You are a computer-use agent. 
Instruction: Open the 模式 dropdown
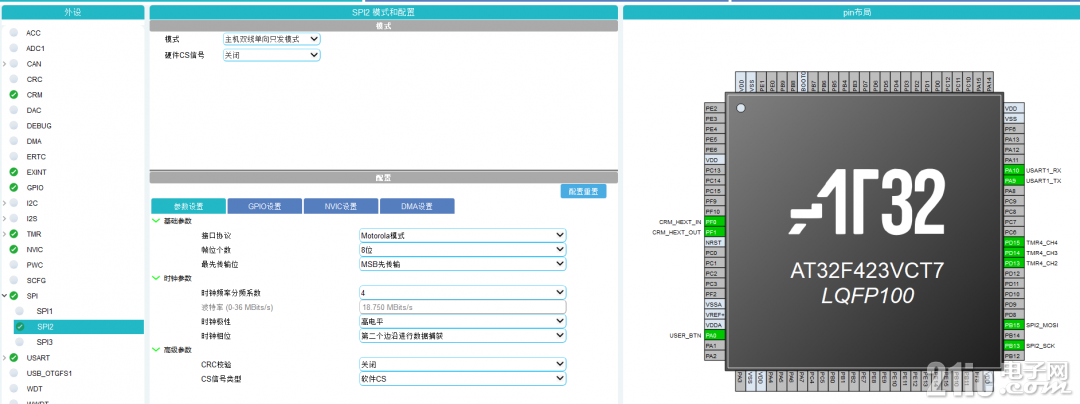click(271, 39)
